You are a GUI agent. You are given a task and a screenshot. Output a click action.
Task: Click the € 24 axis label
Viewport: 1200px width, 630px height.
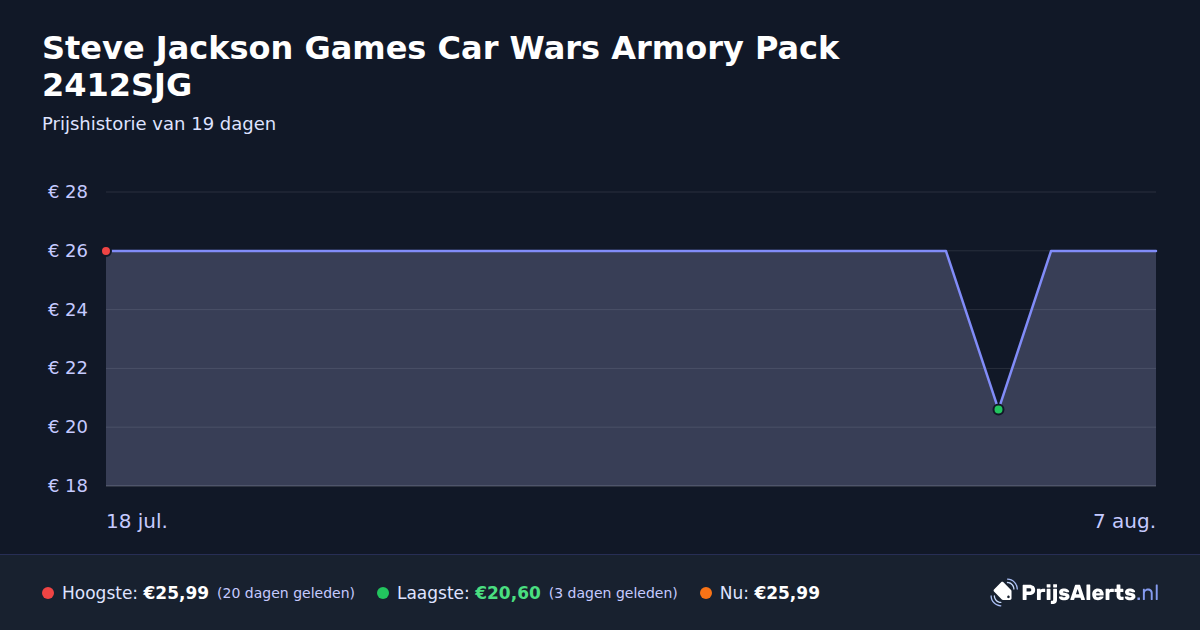tap(68, 310)
